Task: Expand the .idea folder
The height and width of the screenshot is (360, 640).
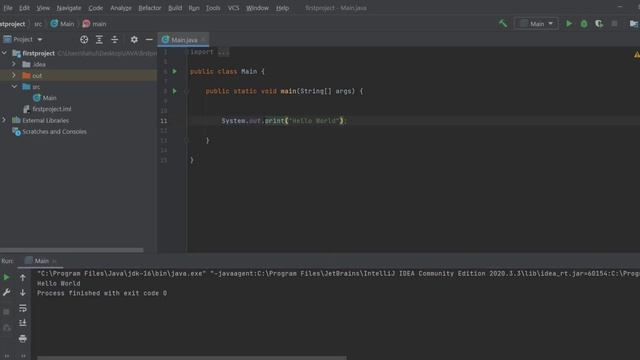Action: (14, 64)
